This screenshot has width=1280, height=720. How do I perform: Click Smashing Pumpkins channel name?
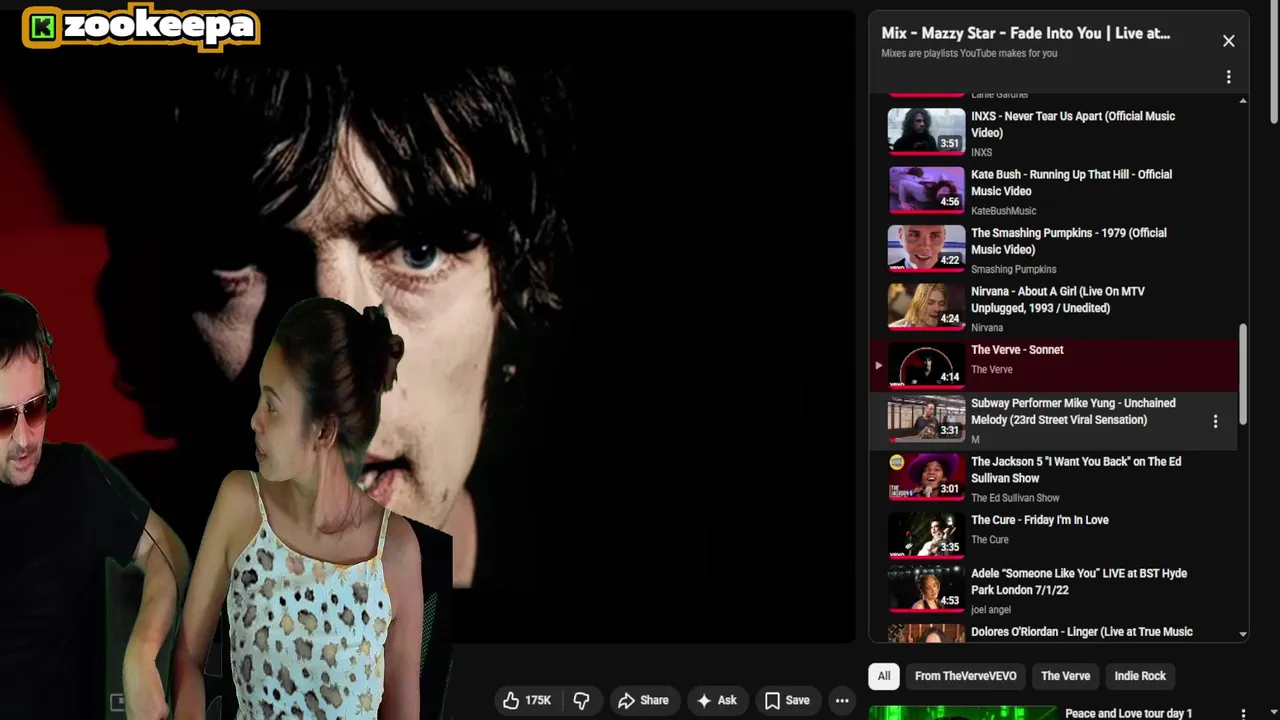(x=1013, y=269)
